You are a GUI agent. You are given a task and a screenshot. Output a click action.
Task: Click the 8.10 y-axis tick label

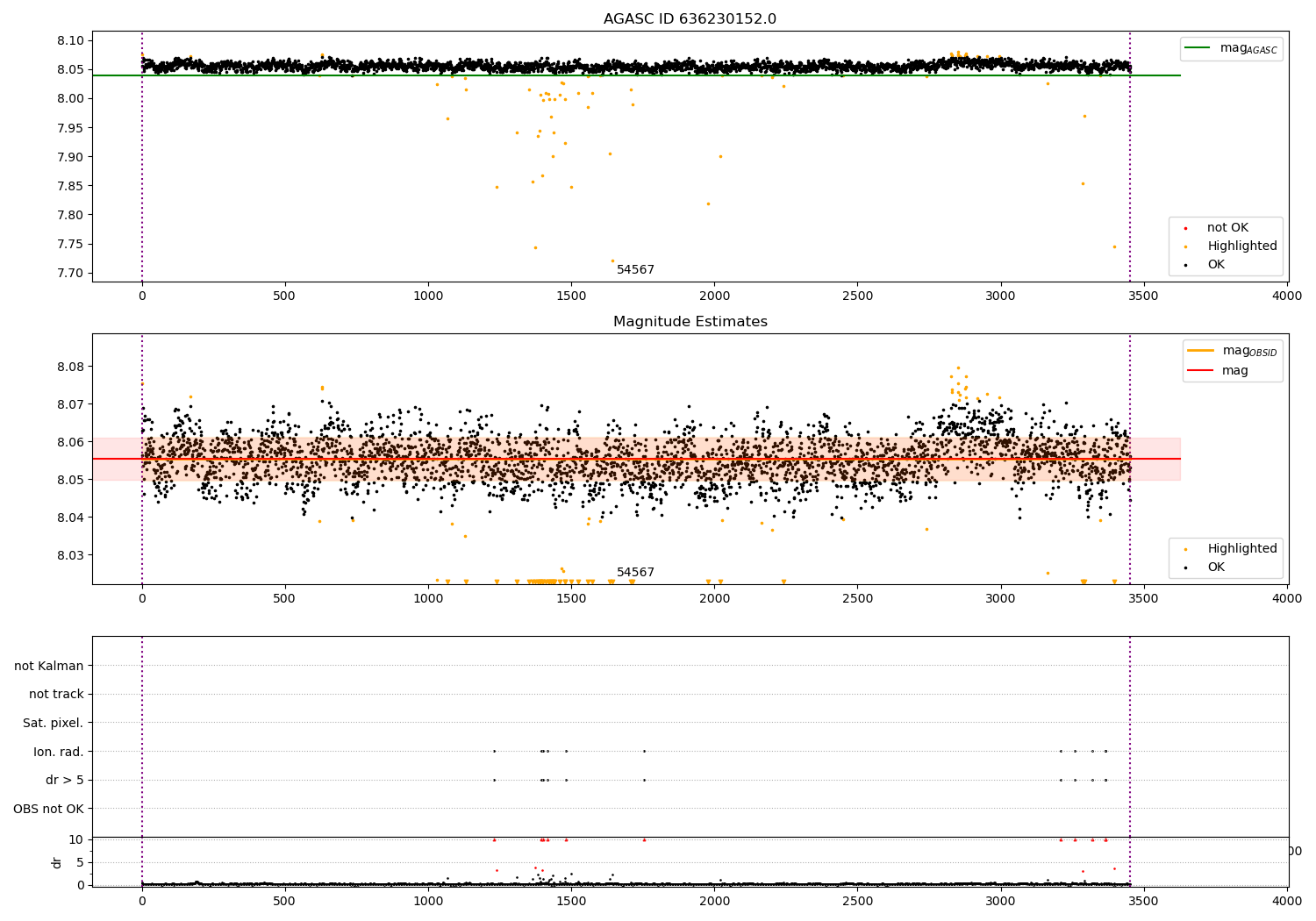click(x=70, y=40)
